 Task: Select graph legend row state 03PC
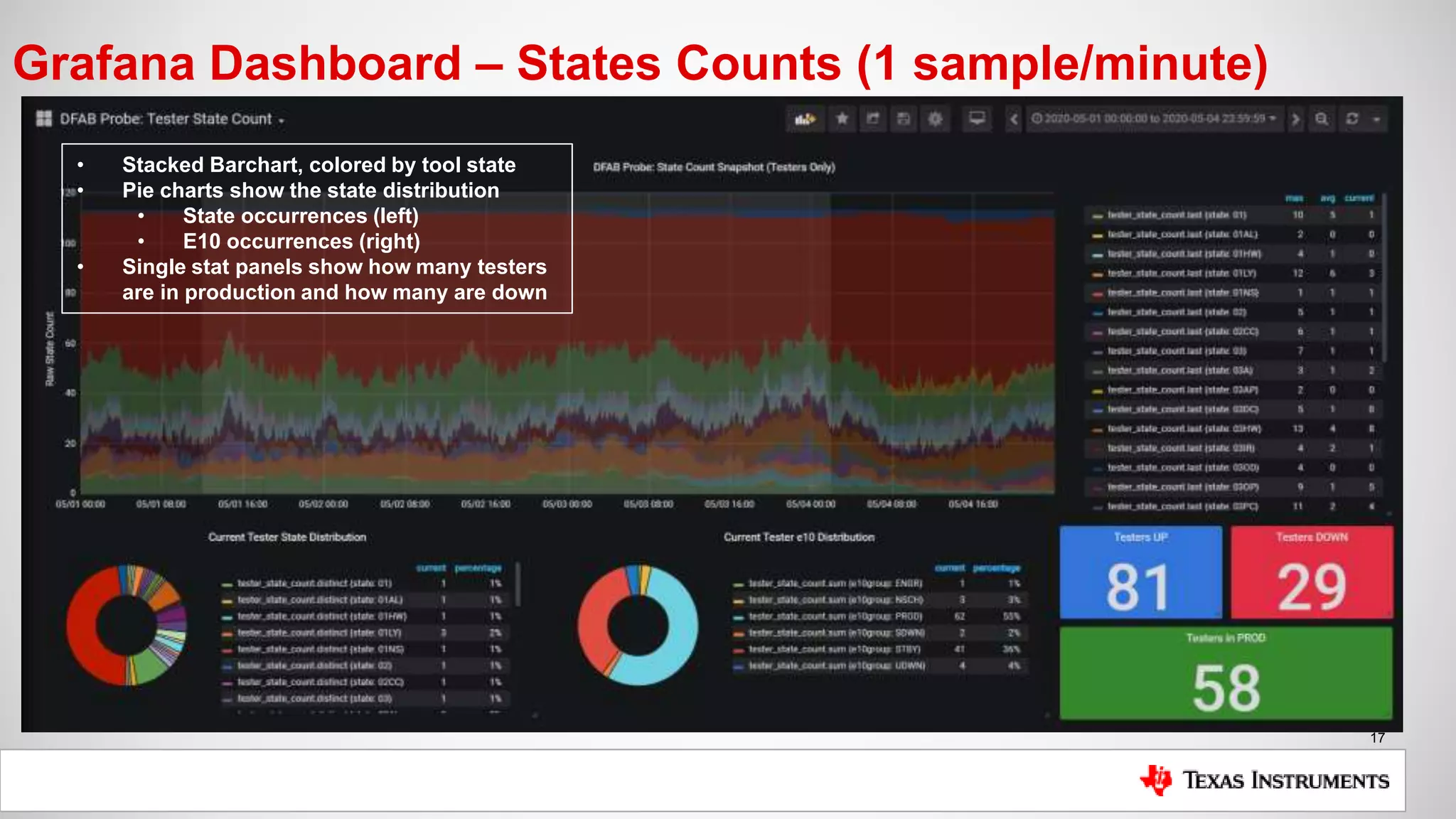click(1234, 506)
